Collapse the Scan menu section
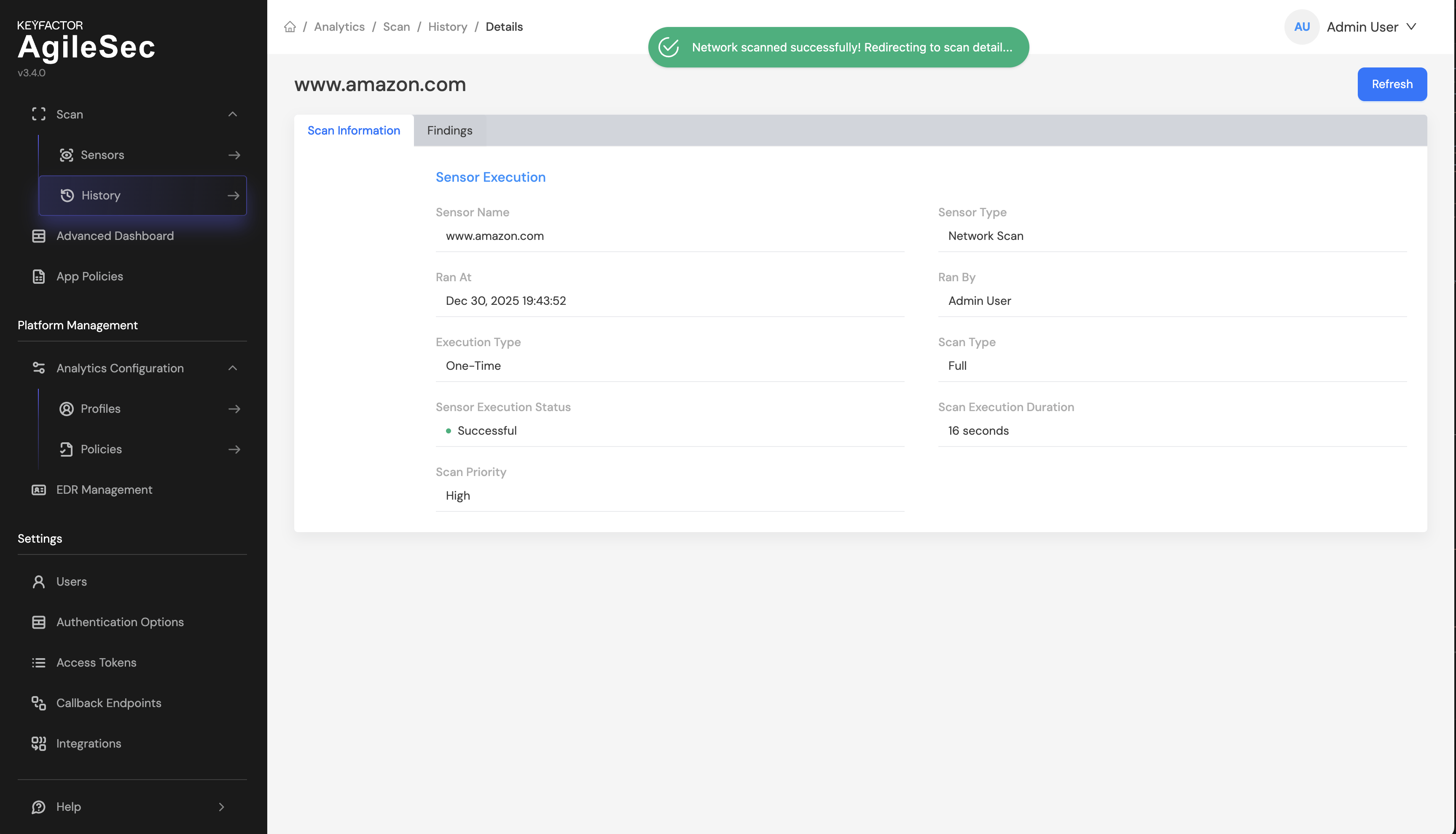This screenshot has width=1456, height=834. 232,115
